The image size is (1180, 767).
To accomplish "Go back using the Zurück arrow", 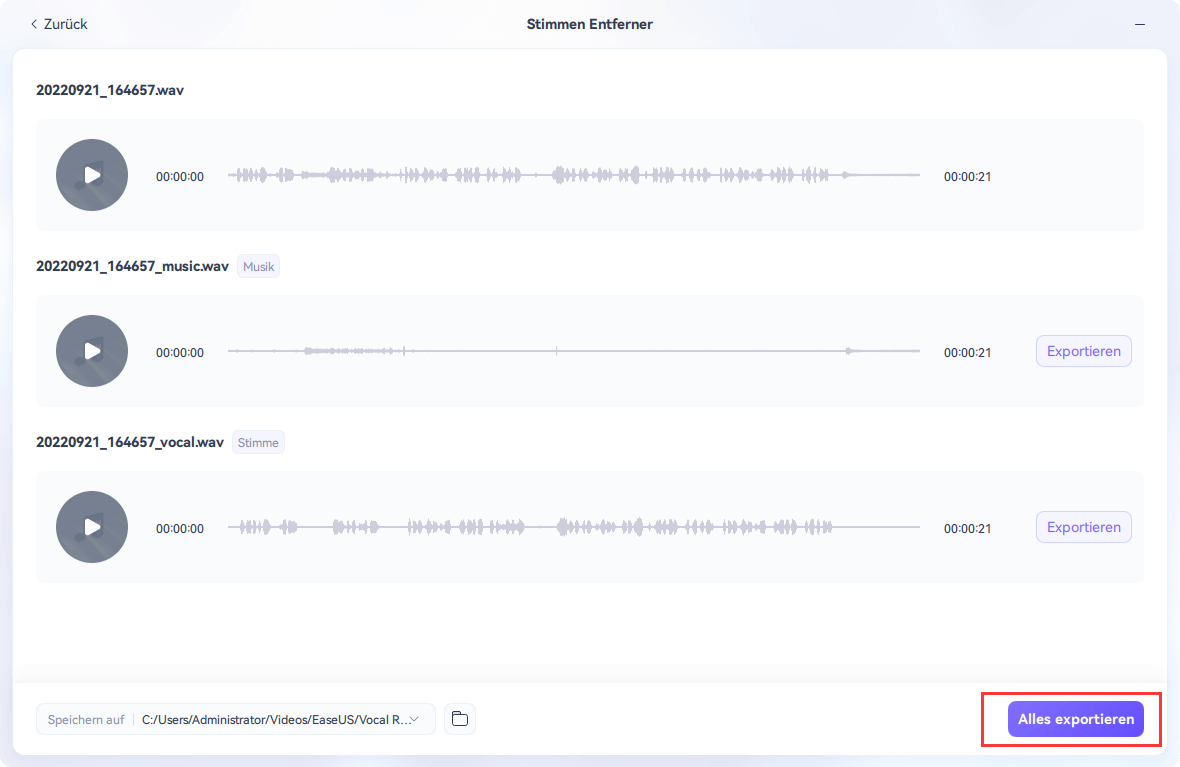I will [58, 24].
